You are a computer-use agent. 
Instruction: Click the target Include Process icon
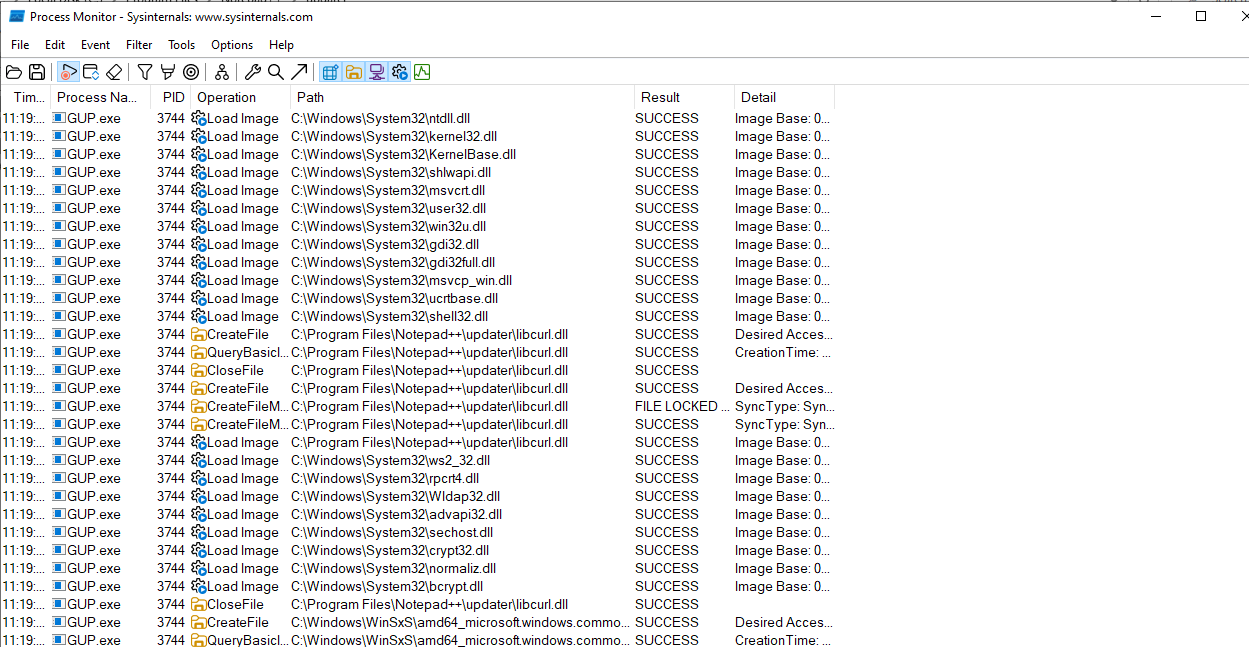[x=190, y=72]
